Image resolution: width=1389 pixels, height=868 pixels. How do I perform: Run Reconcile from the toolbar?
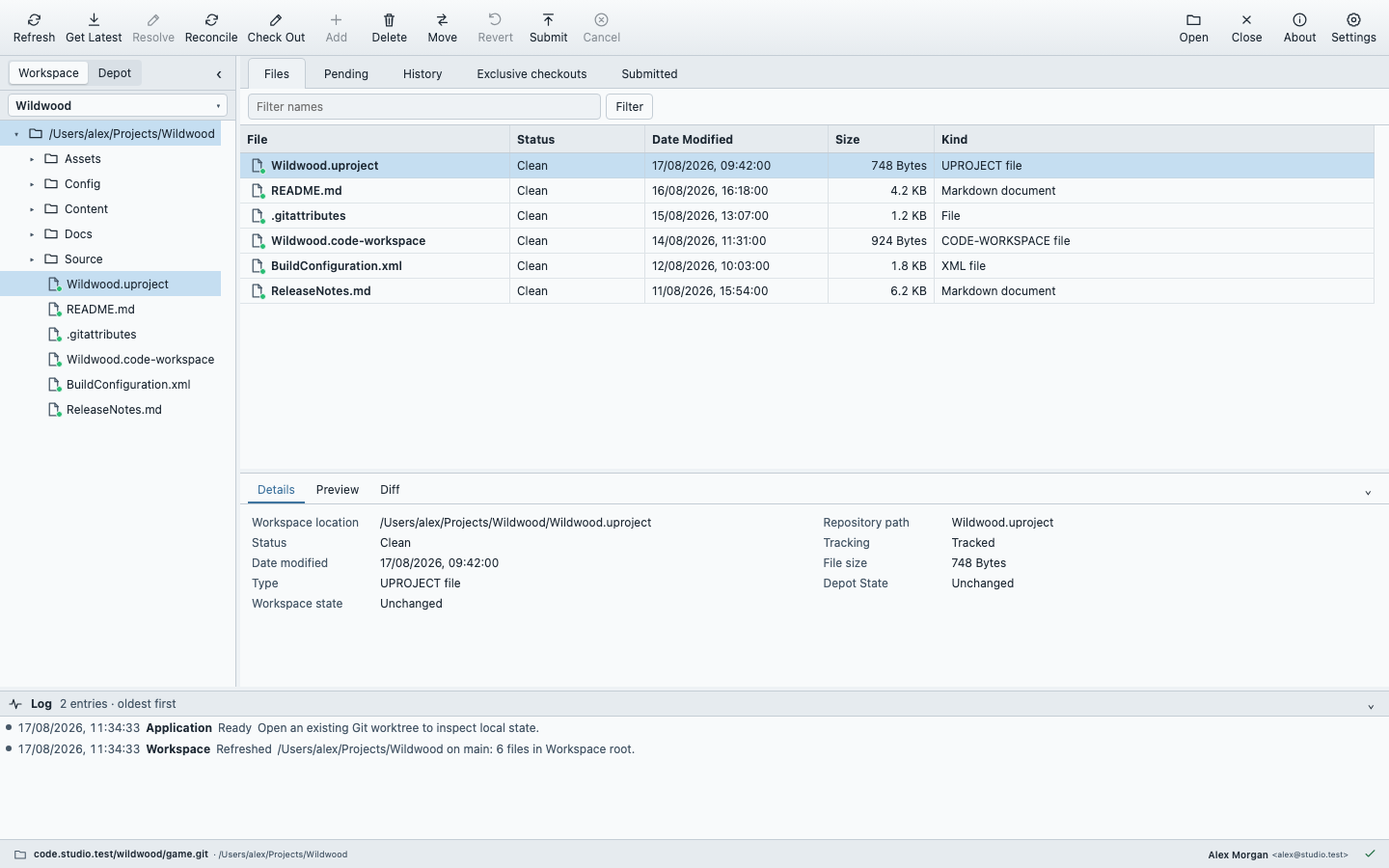click(211, 28)
